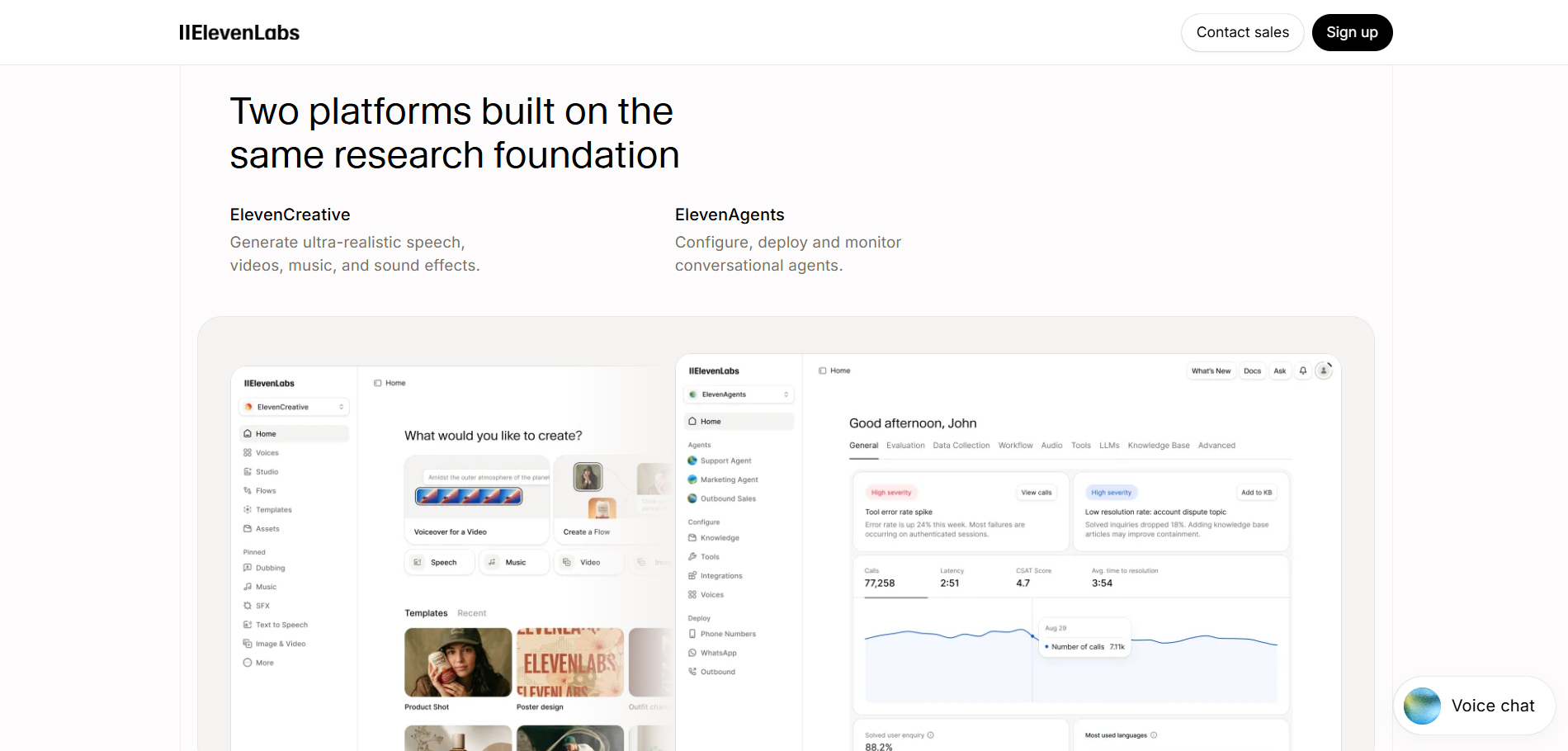Viewport: 1568px width, 751px height.
Task: Click Home icon in ElevenAgents sidebar
Action: coord(692,421)
